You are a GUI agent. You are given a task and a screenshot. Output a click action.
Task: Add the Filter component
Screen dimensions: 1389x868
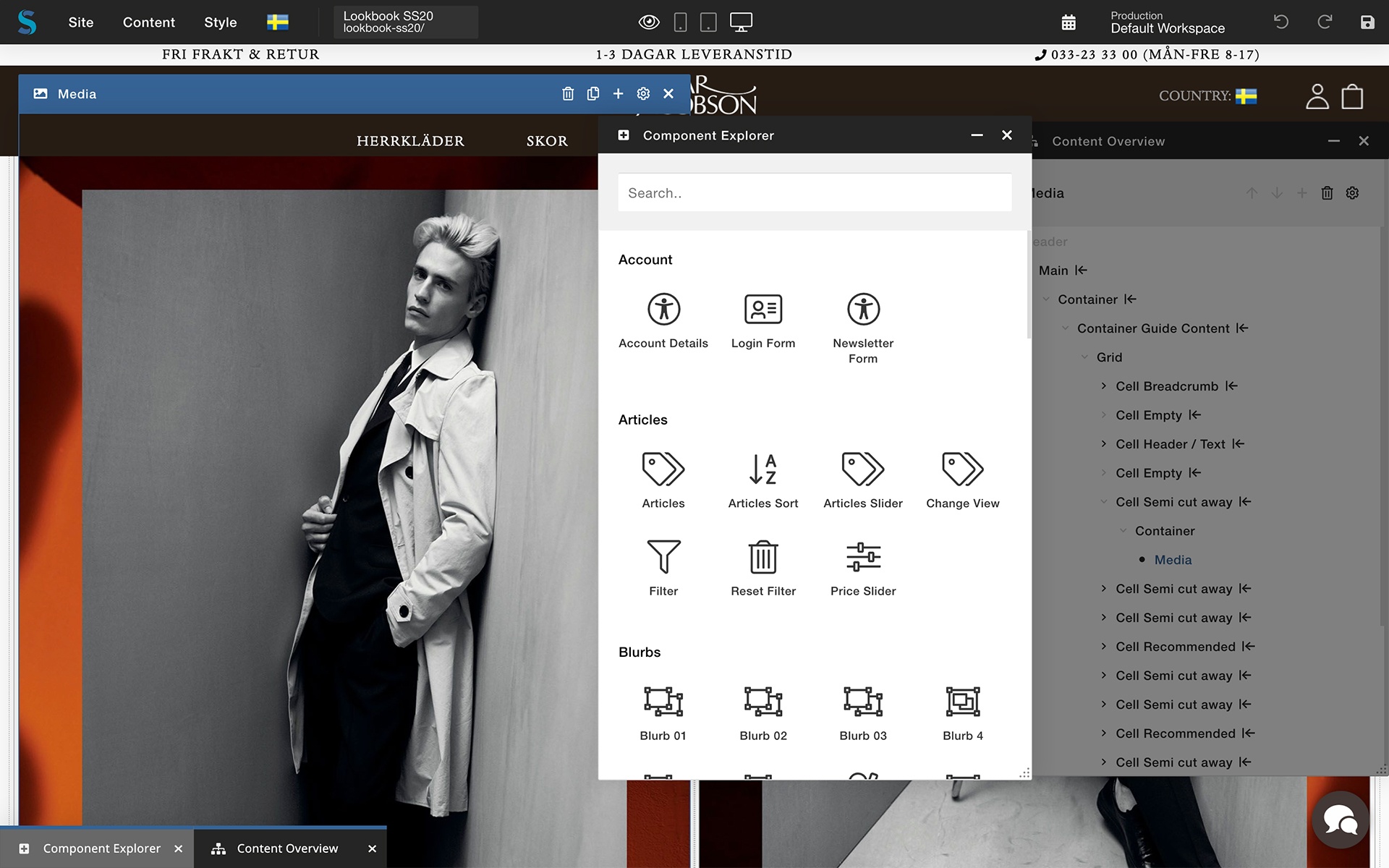(x=663, y=568)
